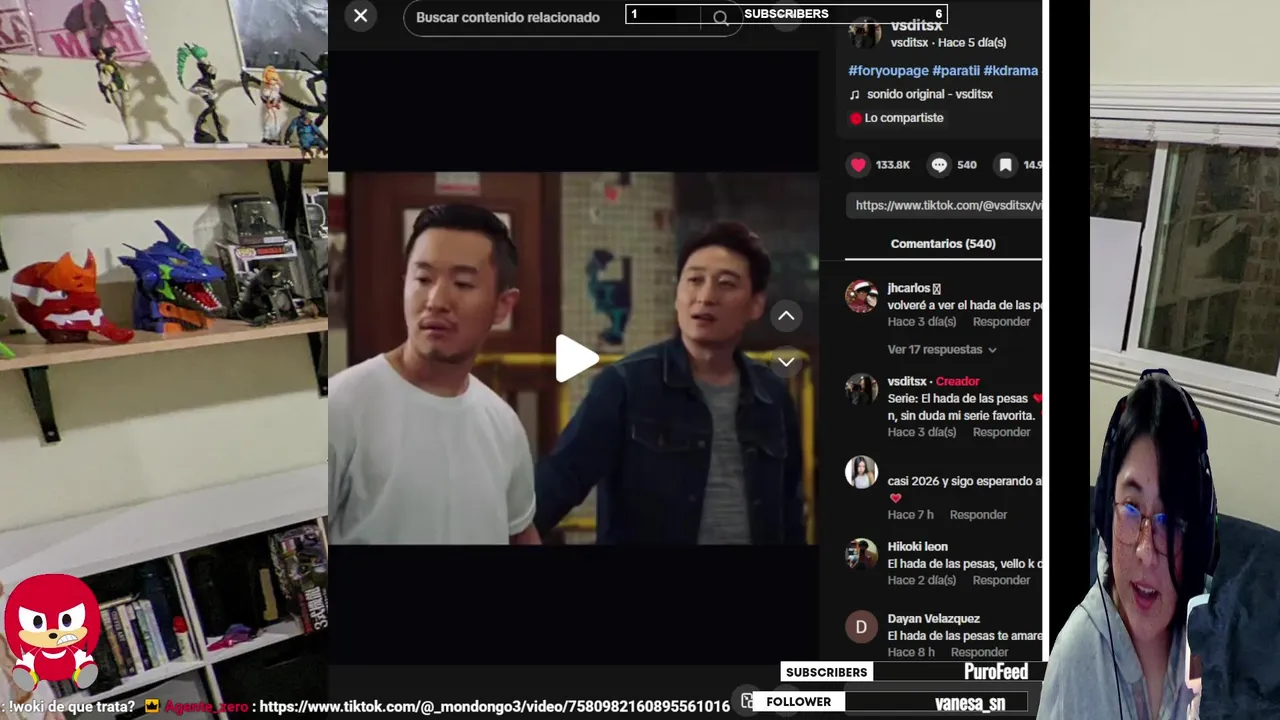
Task: Close the TikTok video viewer with the X
Action: [360, 16]
